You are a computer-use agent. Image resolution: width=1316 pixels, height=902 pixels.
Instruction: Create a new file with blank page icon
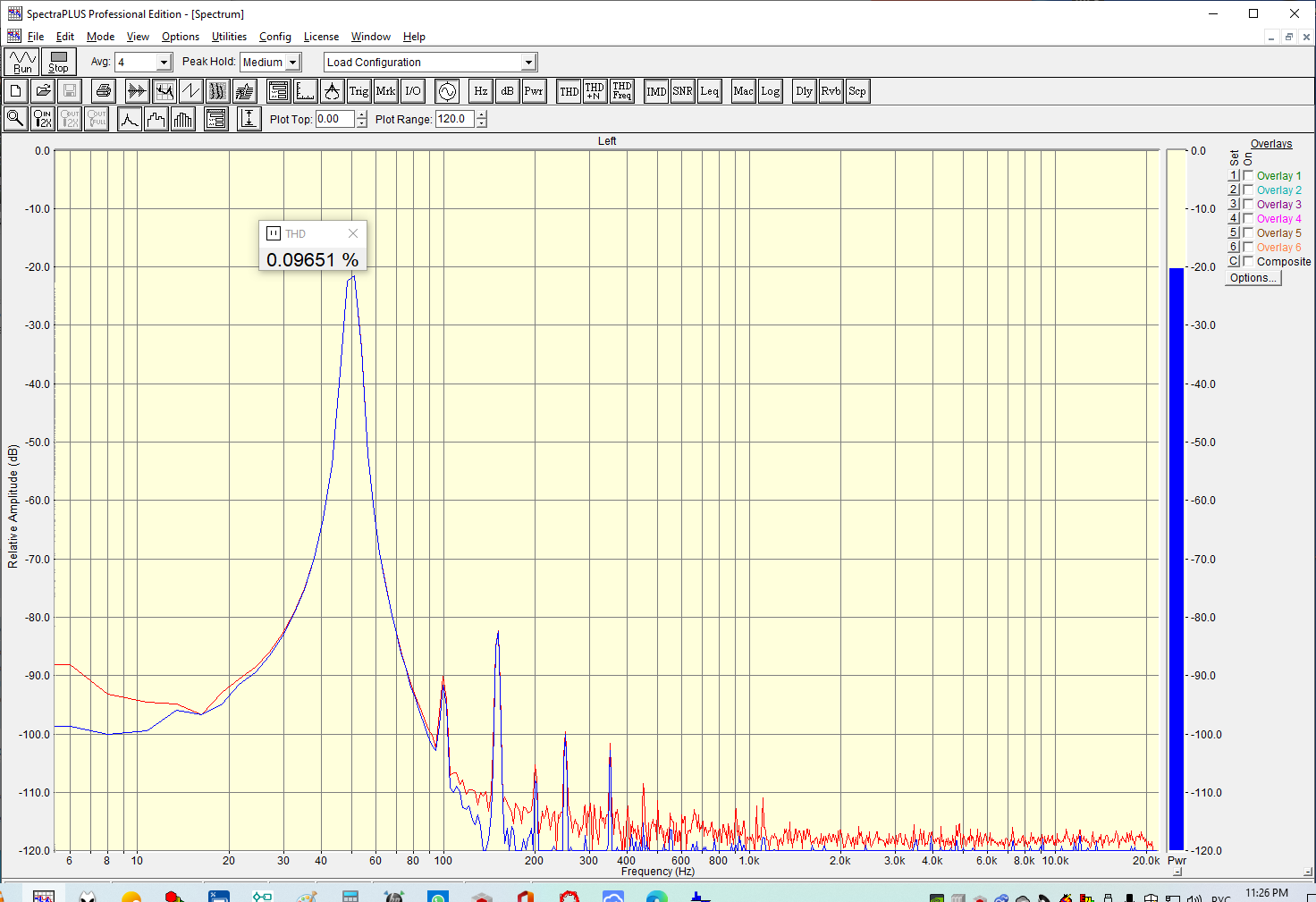[x=16, y=91]
